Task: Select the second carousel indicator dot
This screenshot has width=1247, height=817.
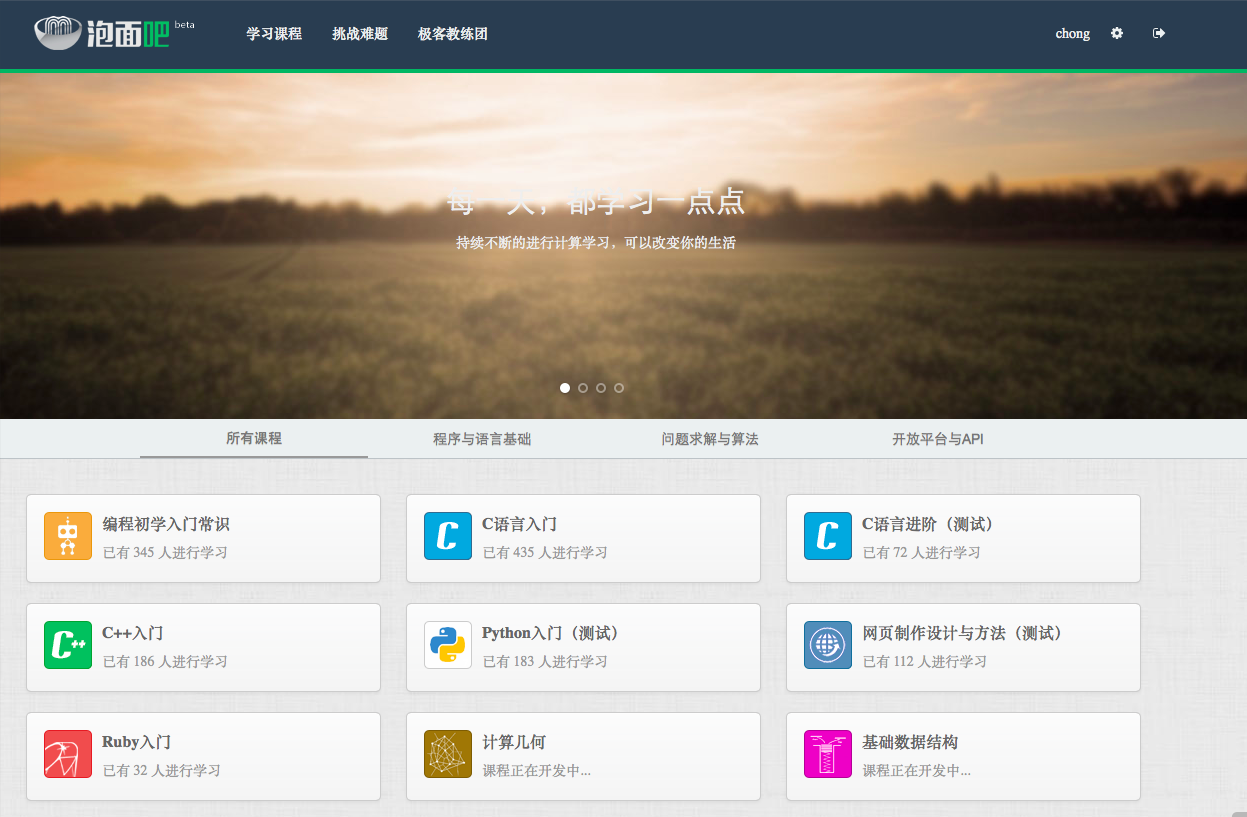Action: [x=582, y=387]
